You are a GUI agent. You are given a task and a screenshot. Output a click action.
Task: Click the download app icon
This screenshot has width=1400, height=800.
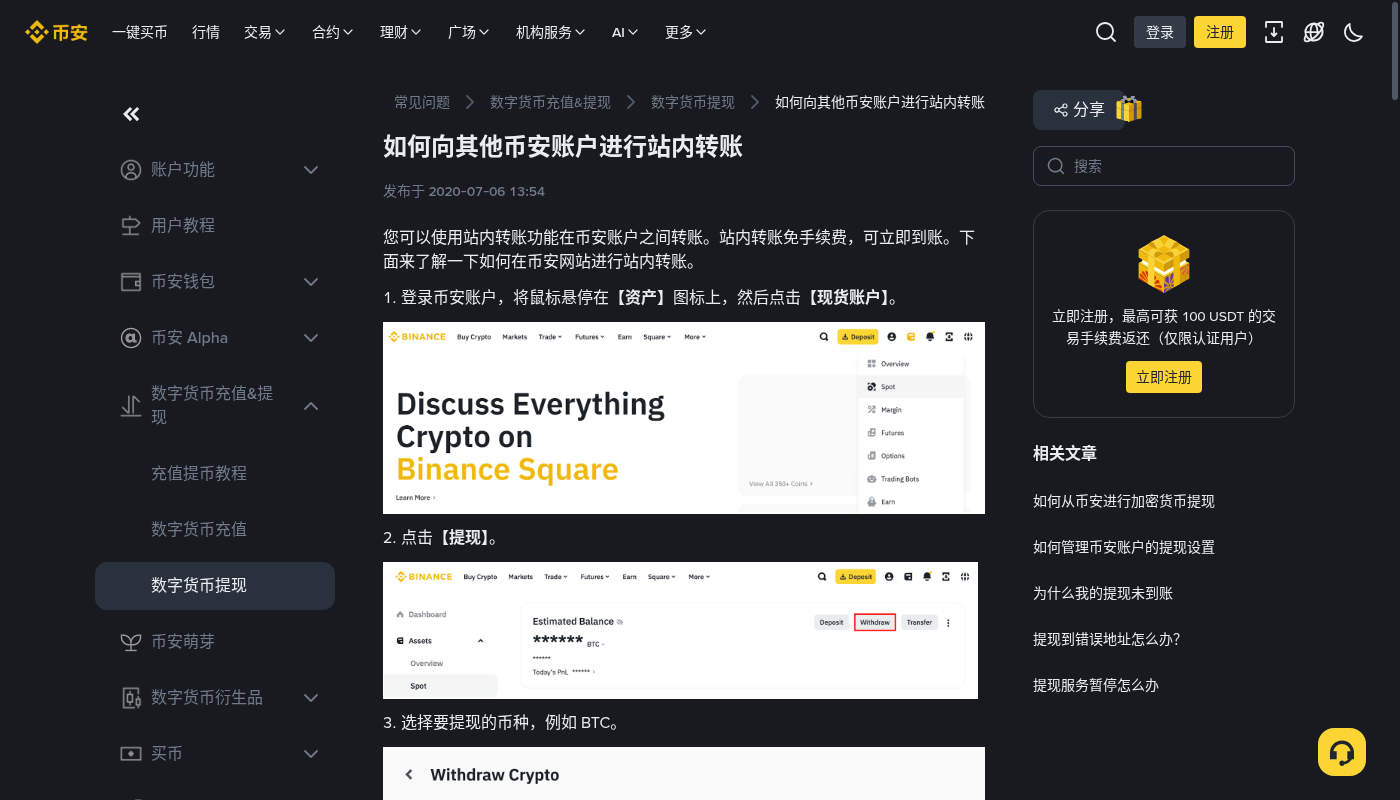click(1274, 32)
